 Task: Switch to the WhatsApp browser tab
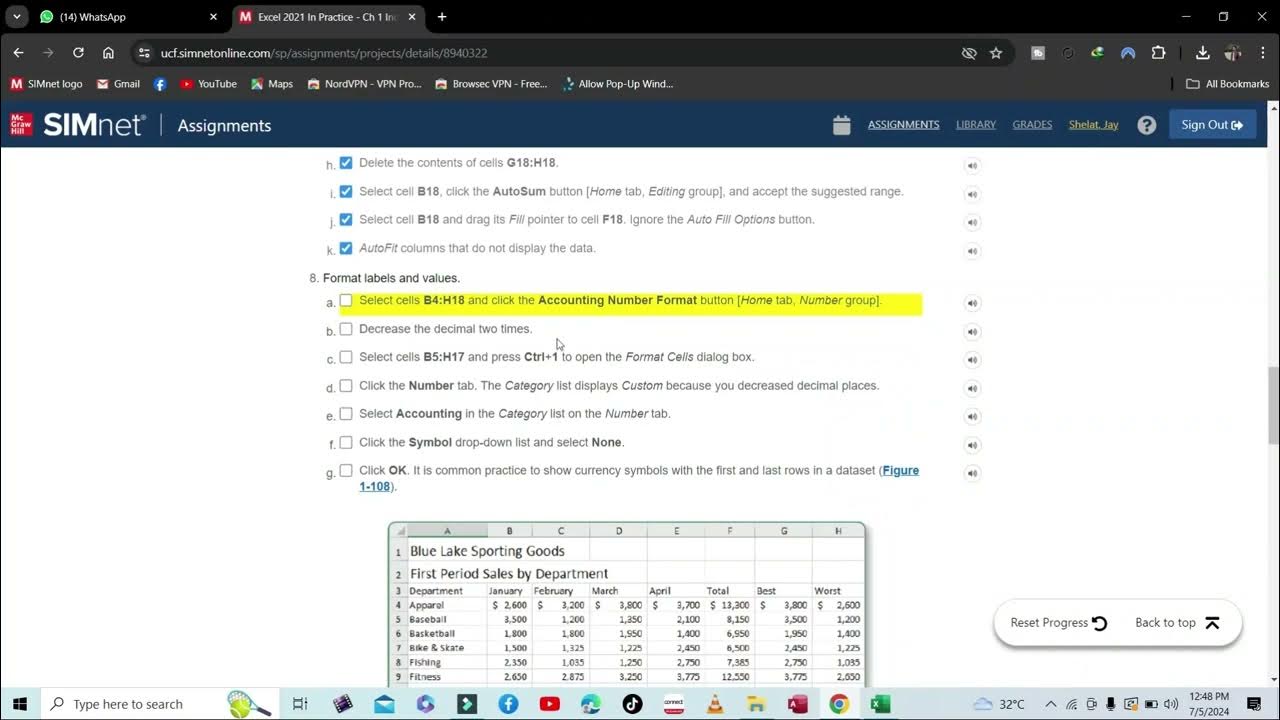127,17
